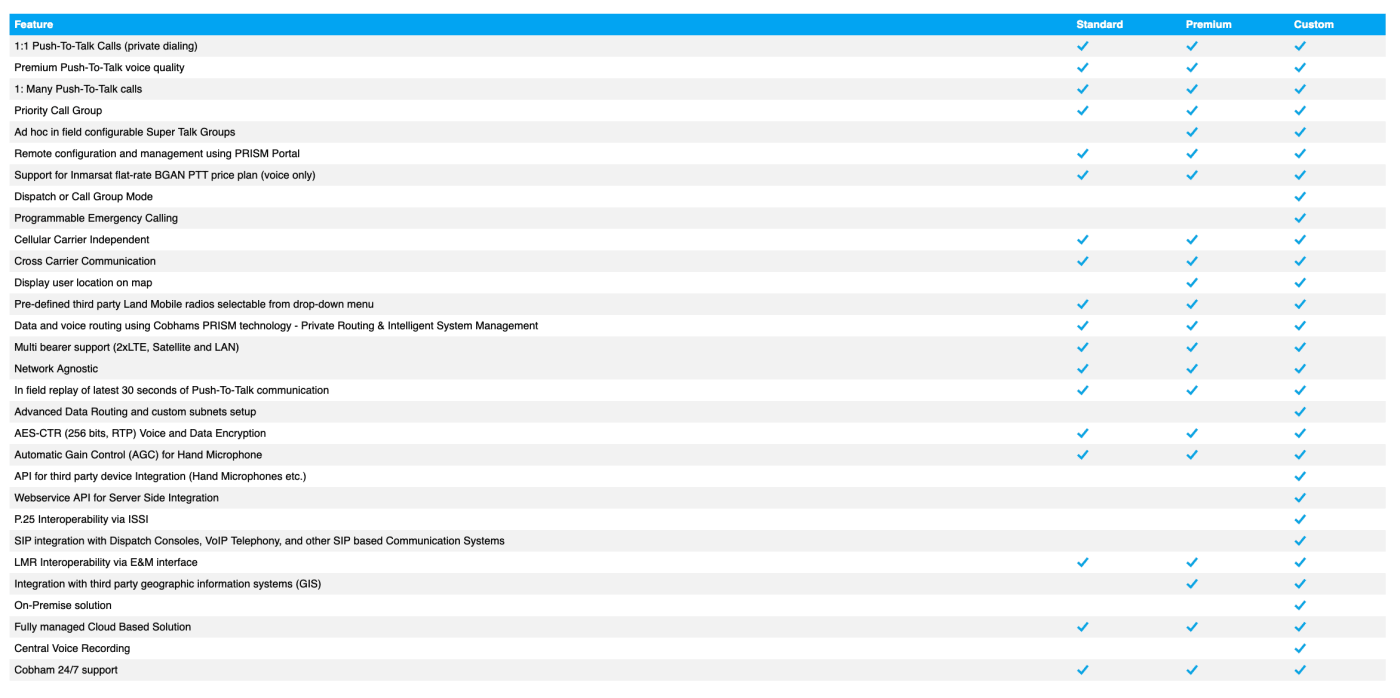Click Premium checkmark for Ad hoc Super Talk Groups
Viewport: 1400px width, 698px height.
click(x=1191, y=132)
